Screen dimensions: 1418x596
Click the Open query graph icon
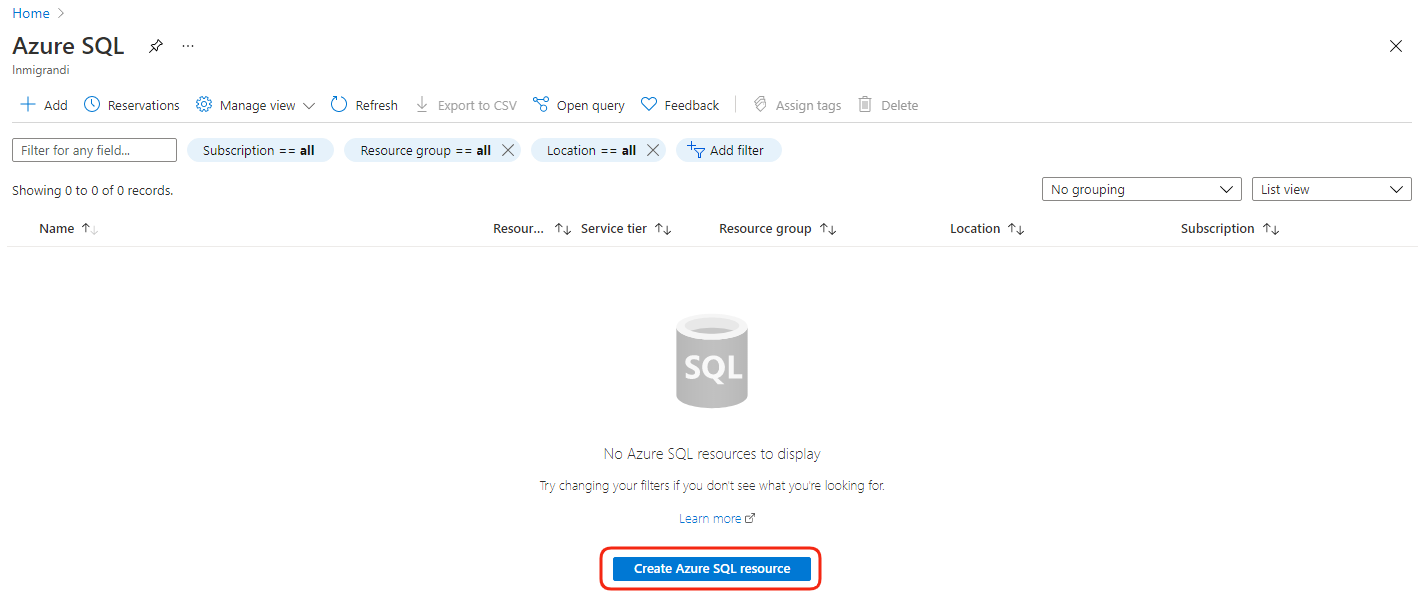click(541, 105)
